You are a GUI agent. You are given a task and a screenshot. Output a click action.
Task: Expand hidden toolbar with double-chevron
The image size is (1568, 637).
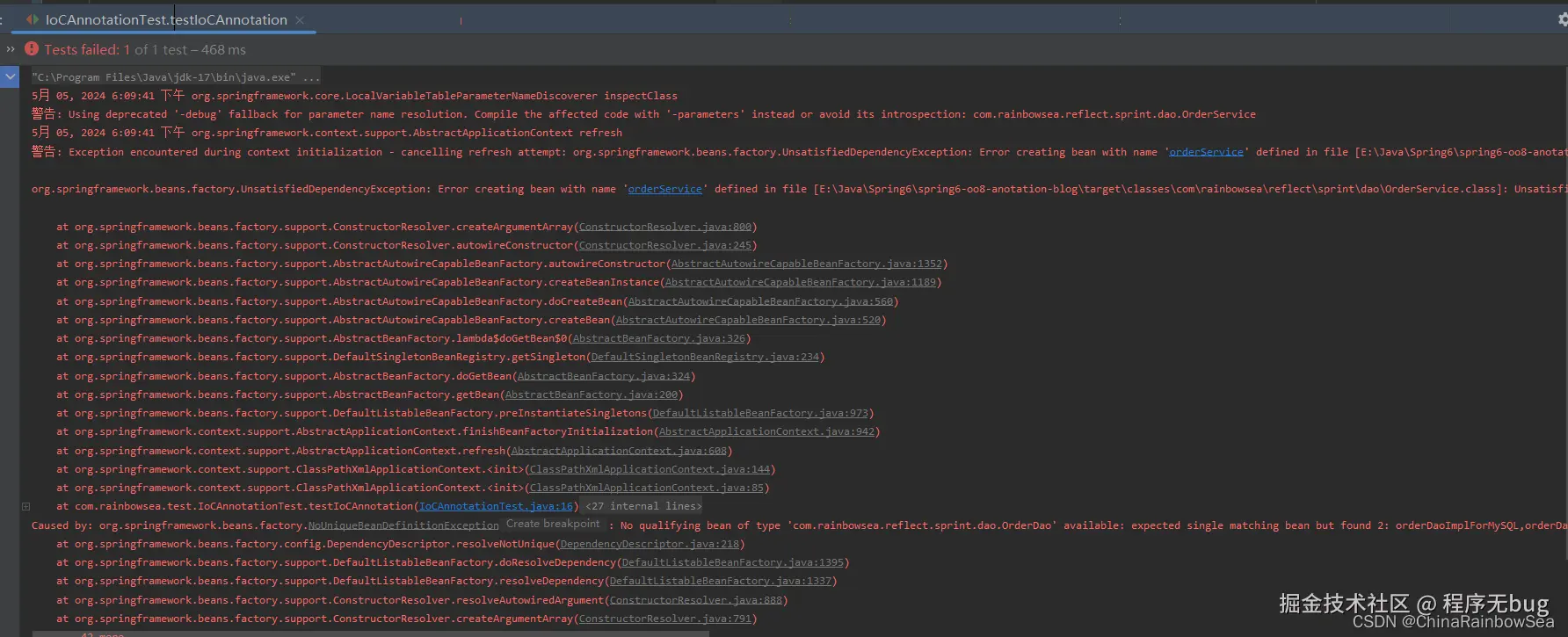[11, 49]
